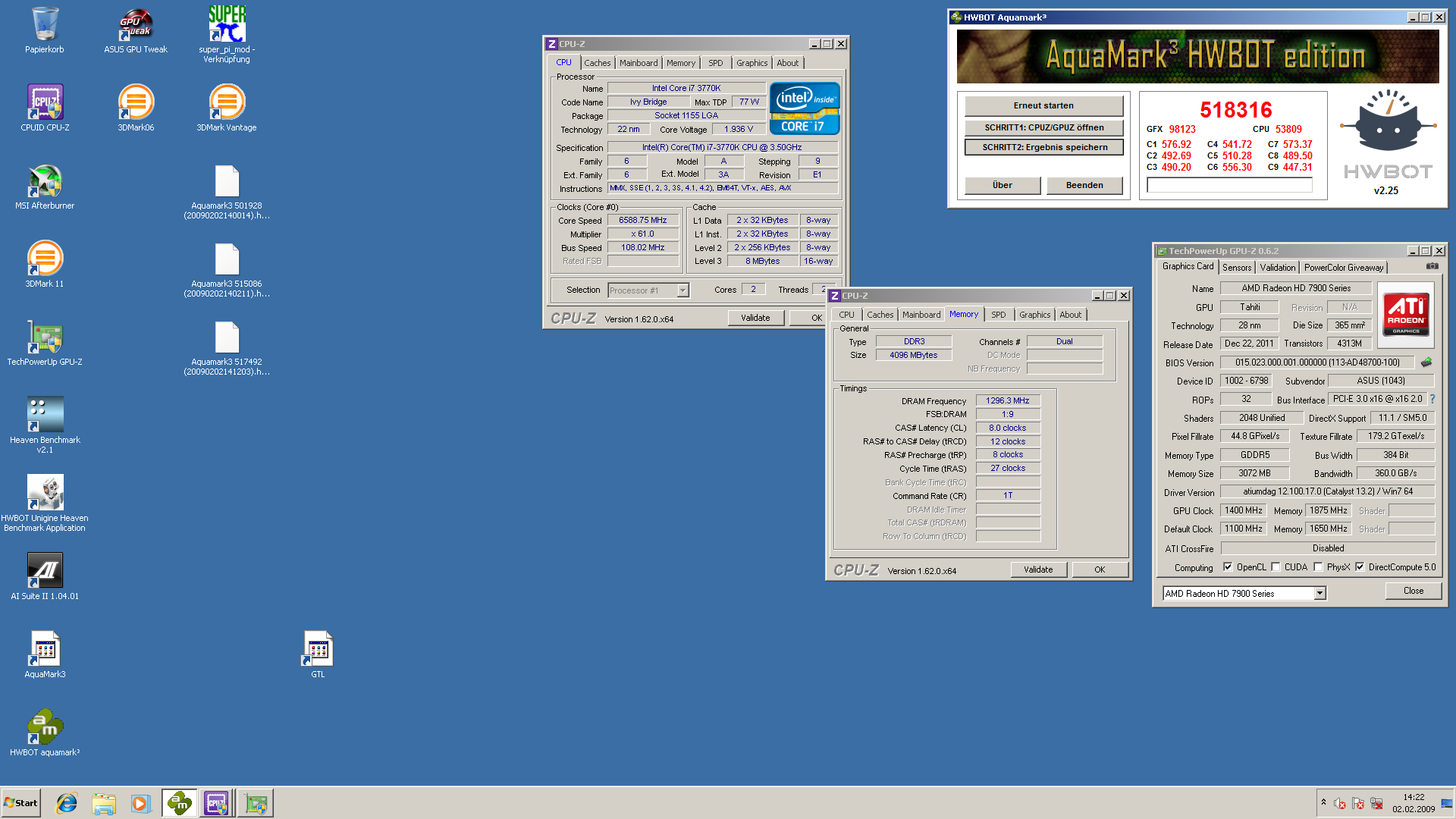1456x819 pixels.
Task: Open PowerColor Giveaway tab
Action: click(1343, 268)
